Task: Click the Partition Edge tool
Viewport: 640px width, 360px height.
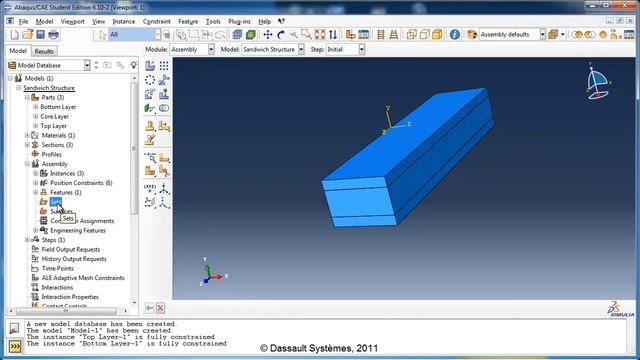Action: tap(150, 157)
